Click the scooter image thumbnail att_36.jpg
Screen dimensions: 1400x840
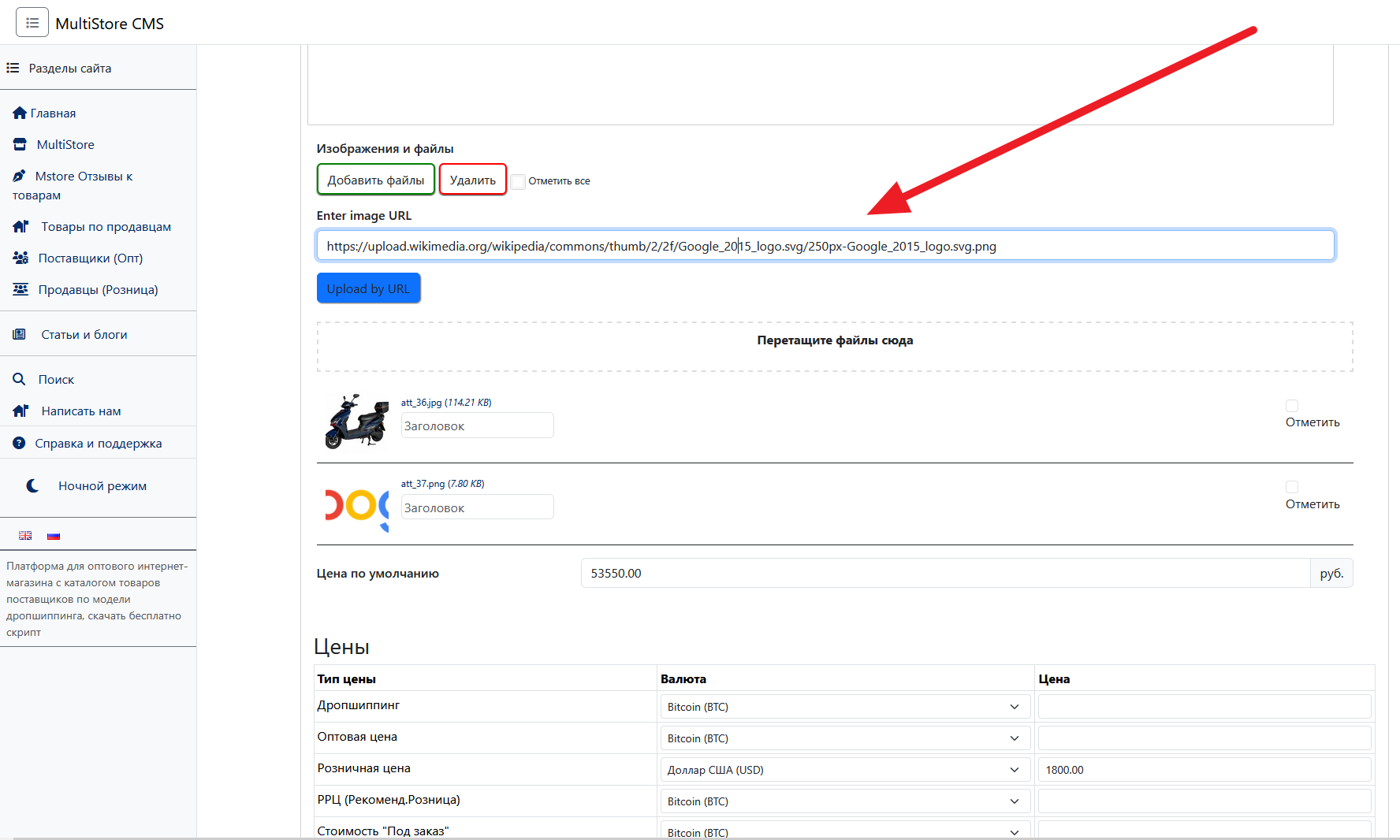(x=356, y=422)
